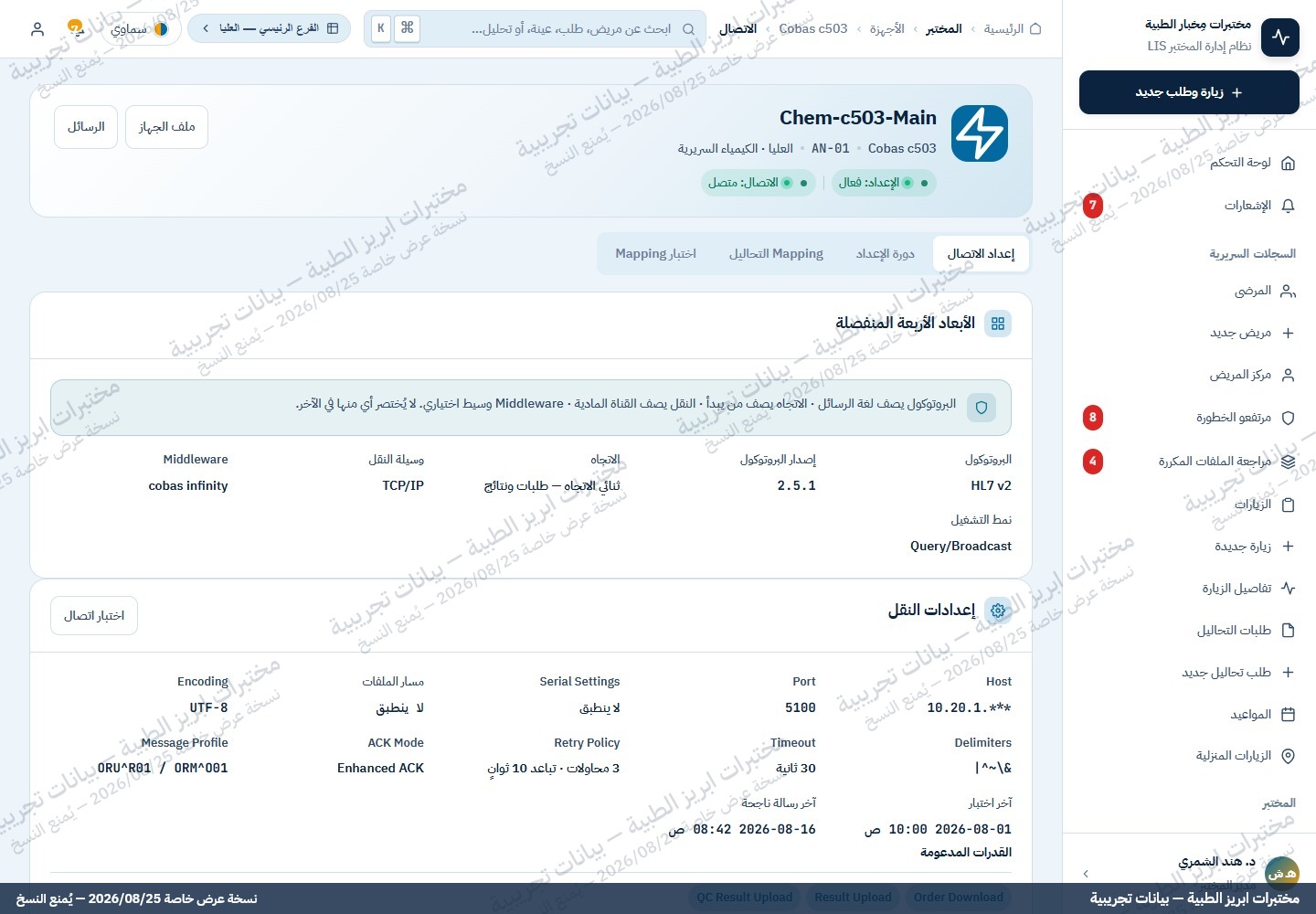Screen dimensions: 1316x914
Task: Click the shield icon beside مرتفعو الخطورة
Action: [x=1288, y=418]
